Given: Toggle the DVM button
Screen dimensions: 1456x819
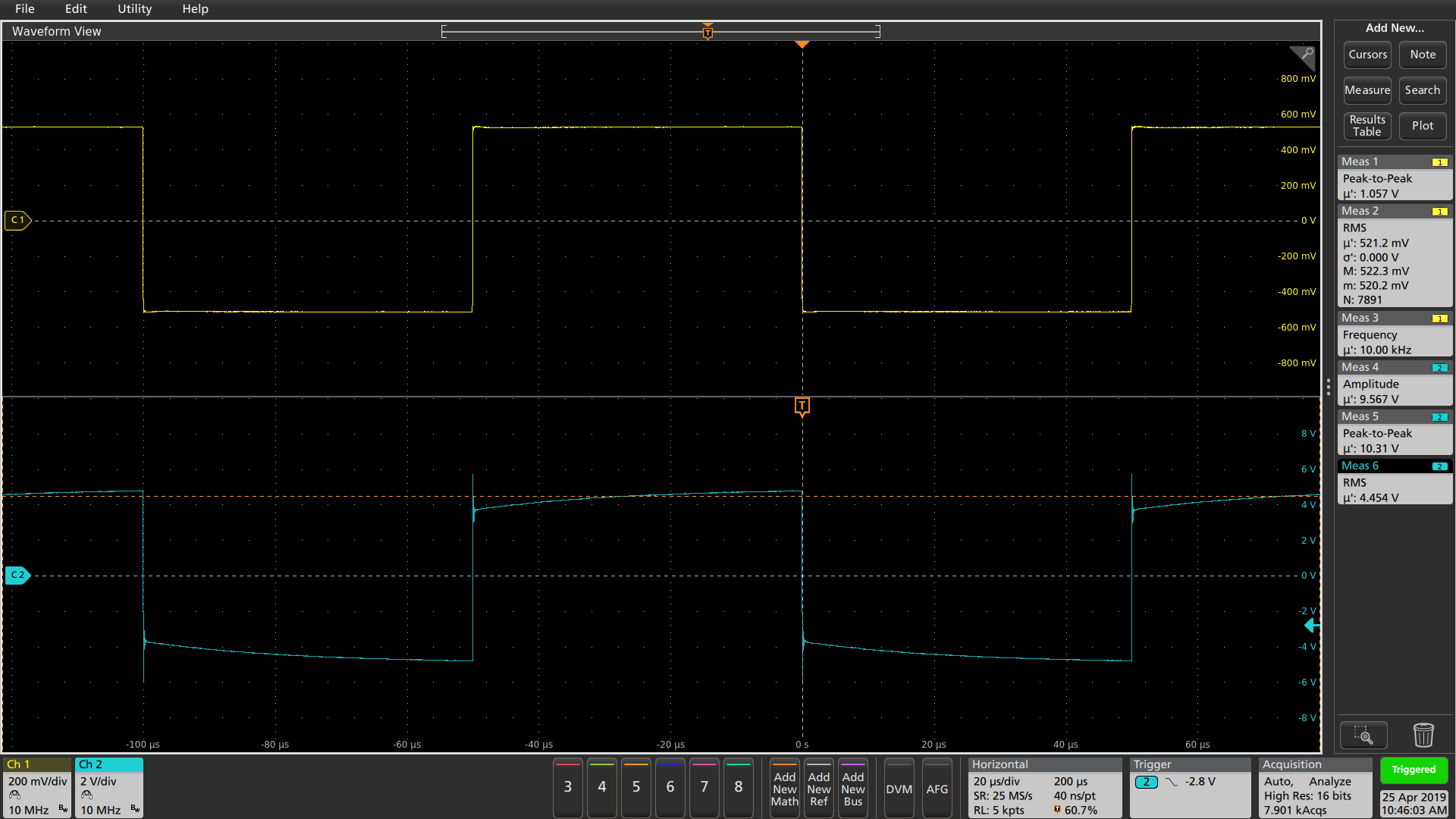Looking at the screenshot, I should (899, 787).
